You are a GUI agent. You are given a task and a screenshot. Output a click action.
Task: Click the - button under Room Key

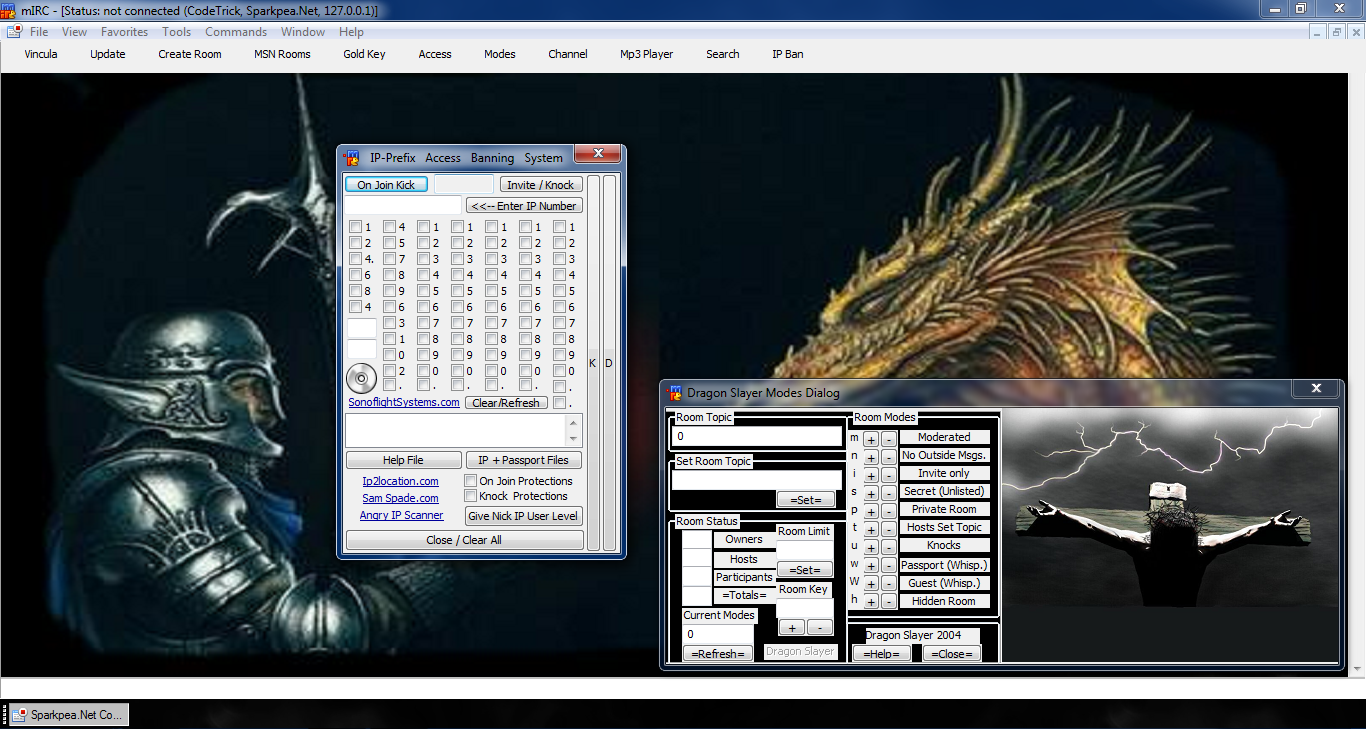(x=819, y=627)
